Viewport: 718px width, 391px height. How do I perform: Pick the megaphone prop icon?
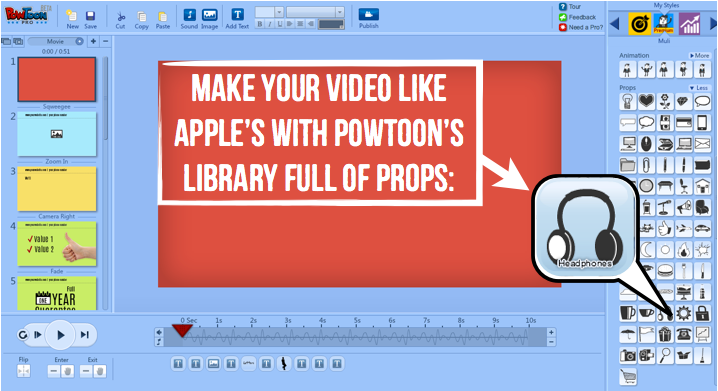tap(684, 208)
